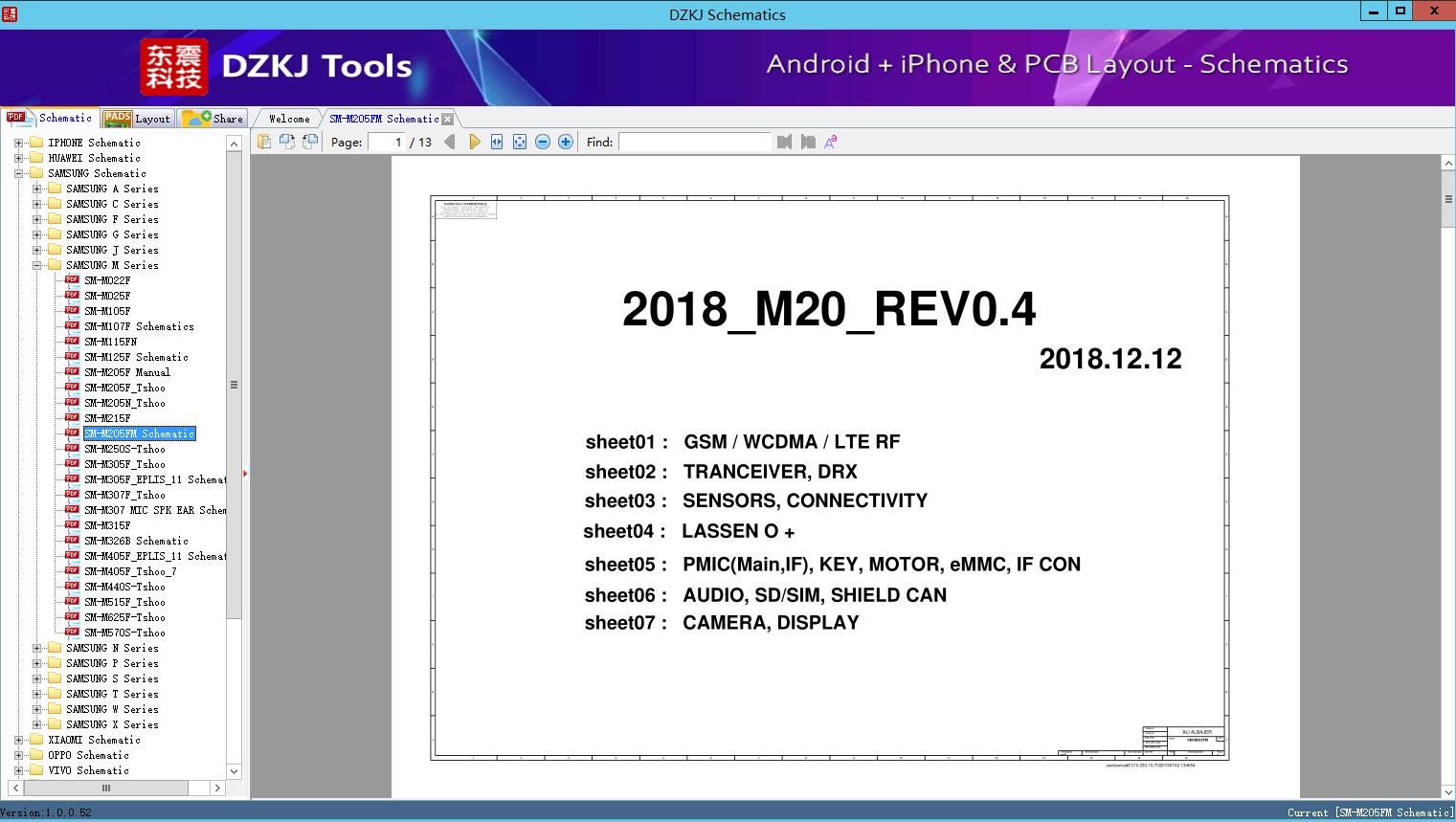Click the VIVO Schematic folder icon
The width and height of the screenshot is (1456, 822).
pyautogui.click(x=36, y=770)
